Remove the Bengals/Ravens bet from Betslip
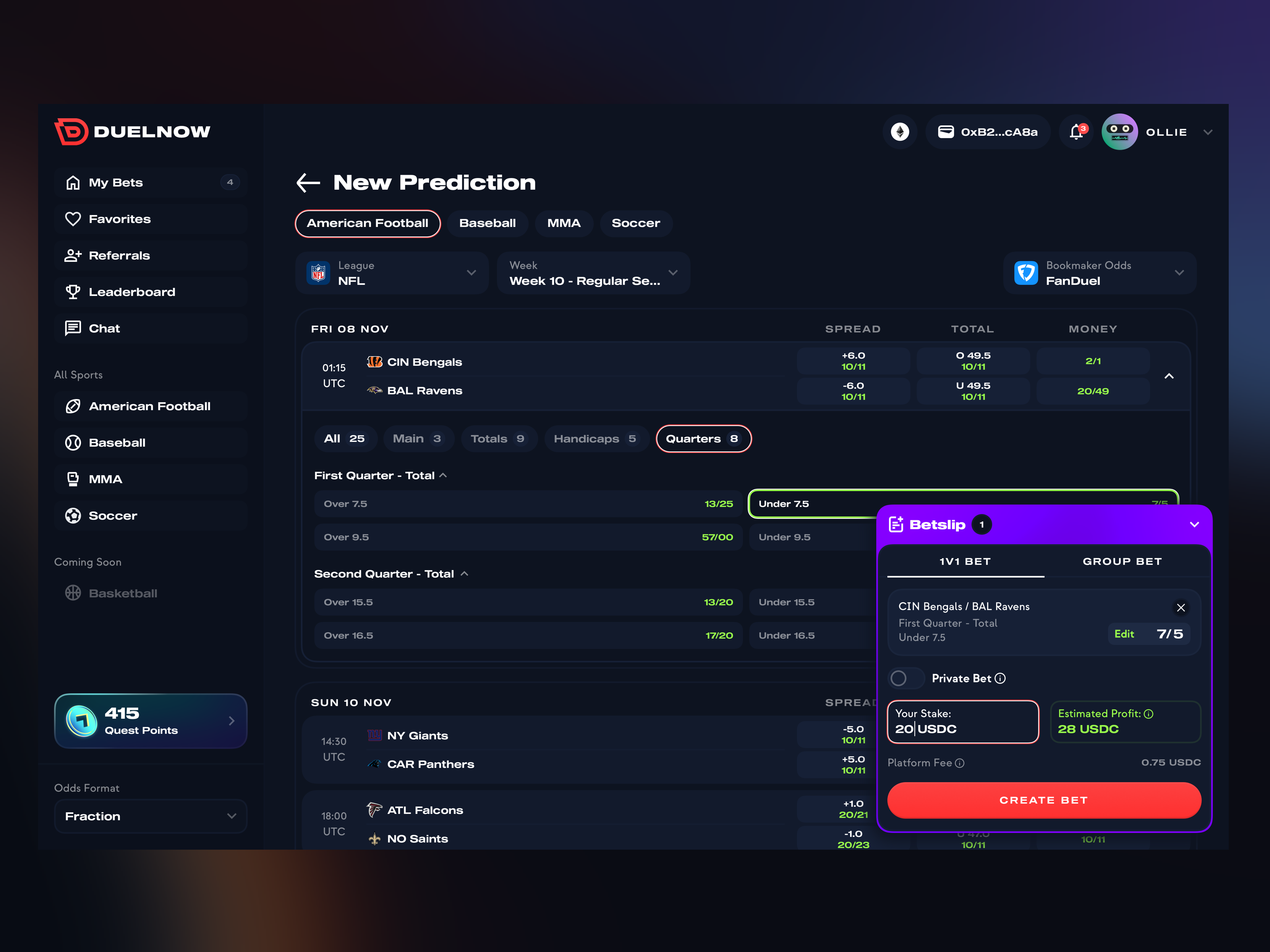1270x952 pixels. coord(1181,608)
